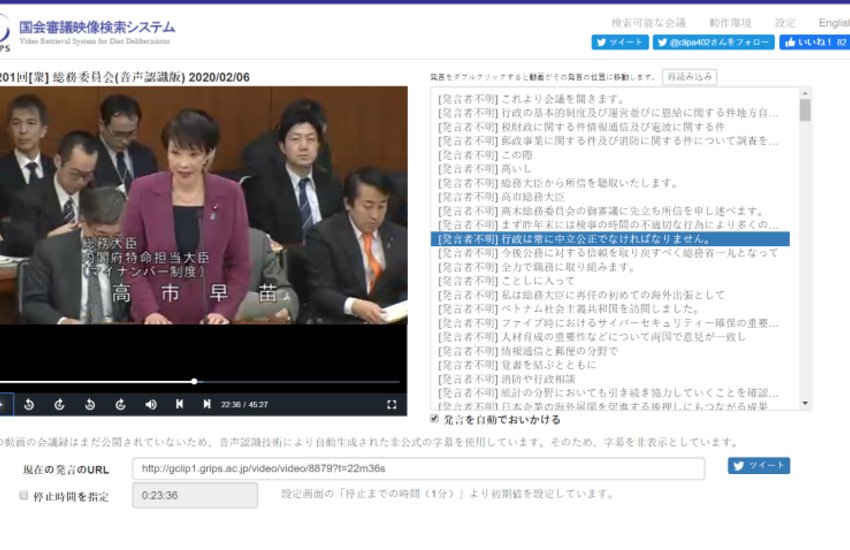This screenshot has height=550, width=850.
Task: Click the transcript list scrollbar up arrow
Action: [x=805, y=93]
